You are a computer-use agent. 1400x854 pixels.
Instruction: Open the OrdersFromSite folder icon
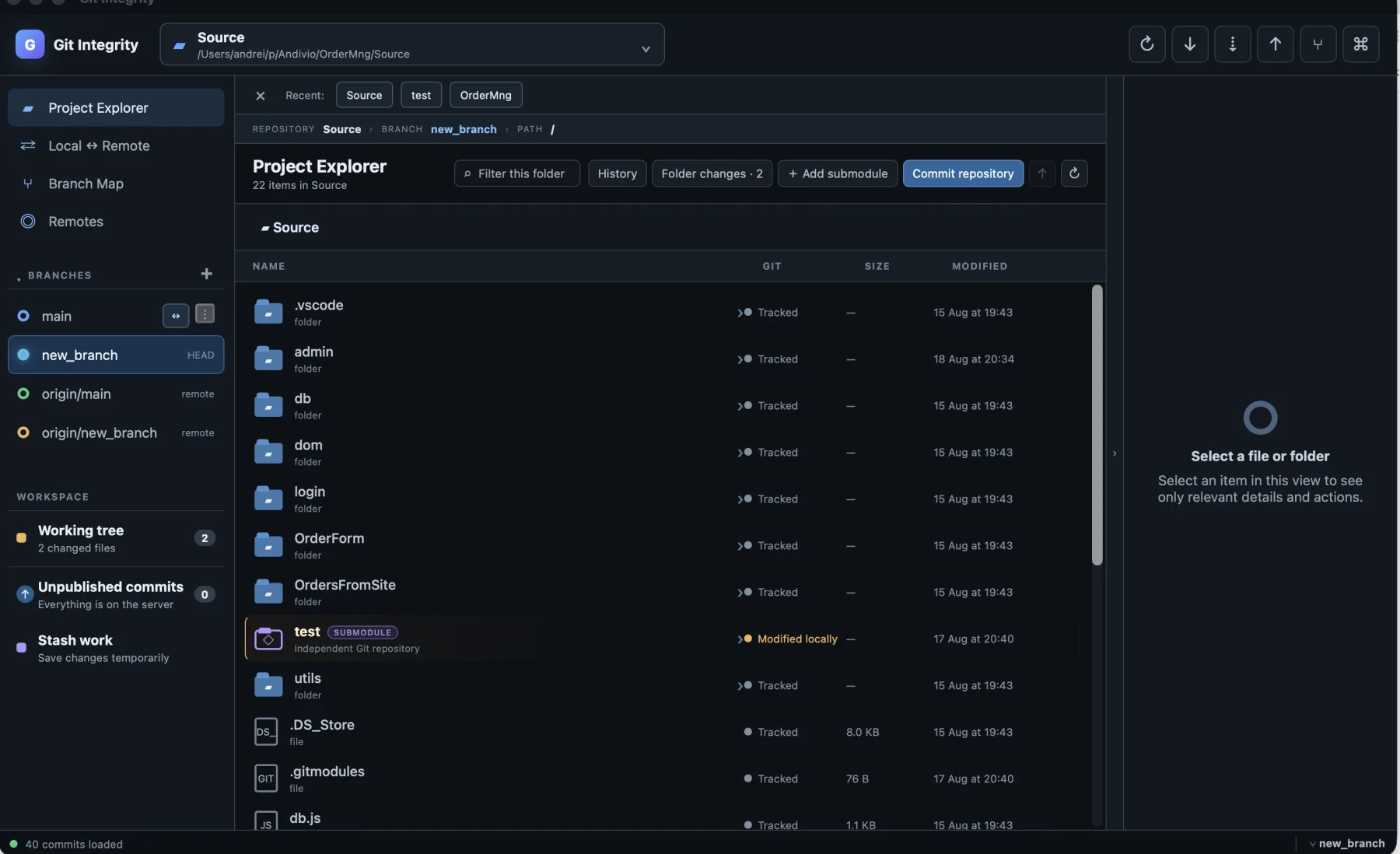268,592
